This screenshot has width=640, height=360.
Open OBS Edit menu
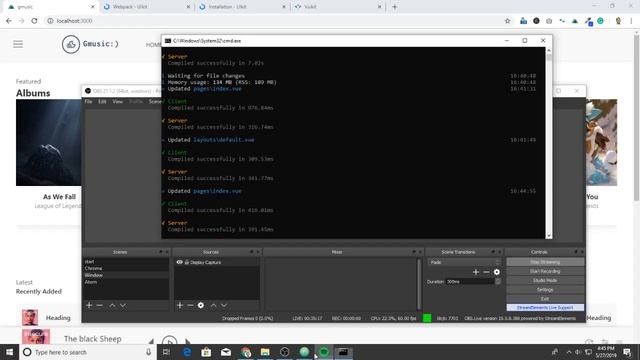coord(102,102)
